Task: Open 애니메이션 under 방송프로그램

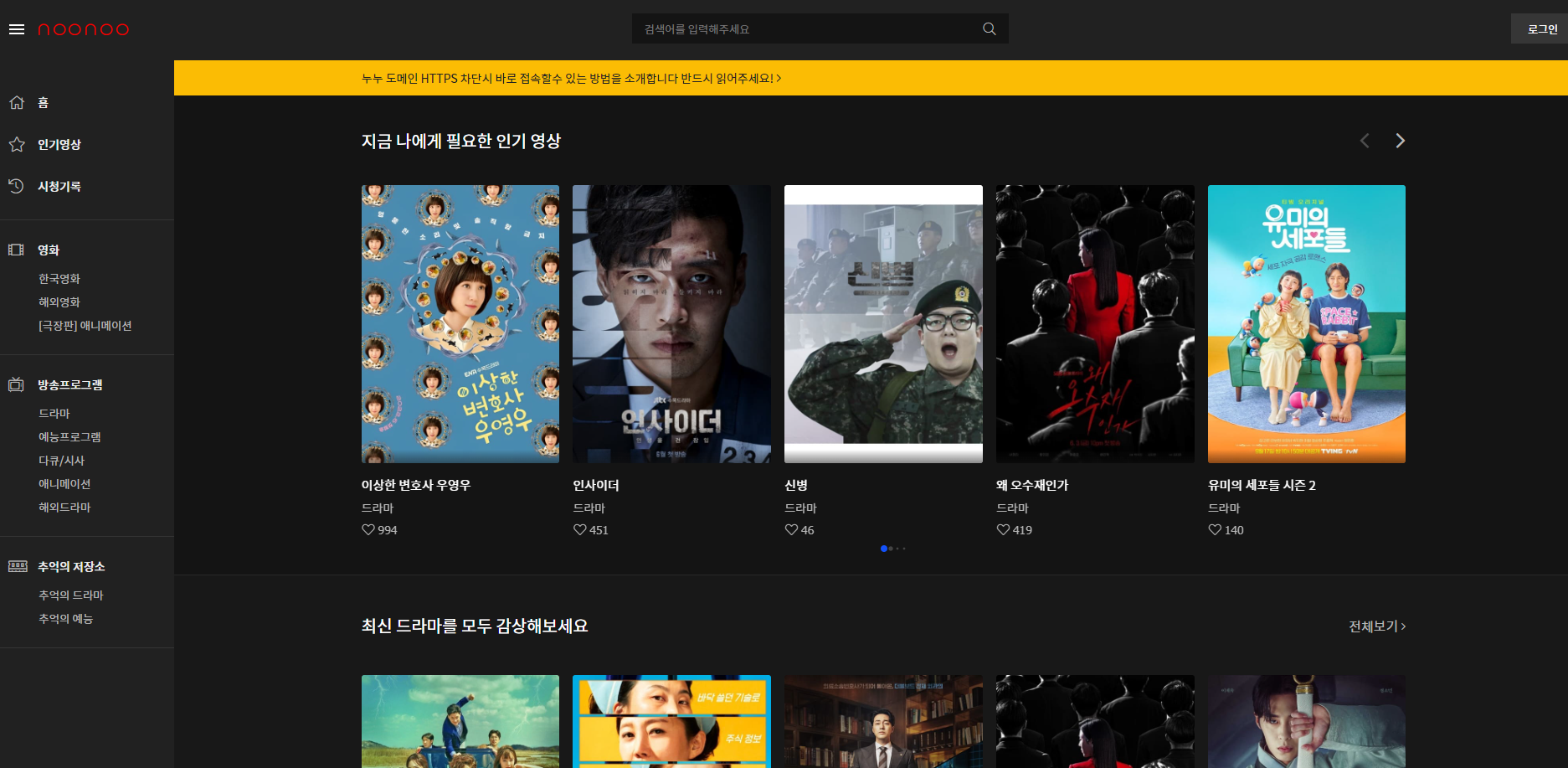Action: click(x=64, y=483)
